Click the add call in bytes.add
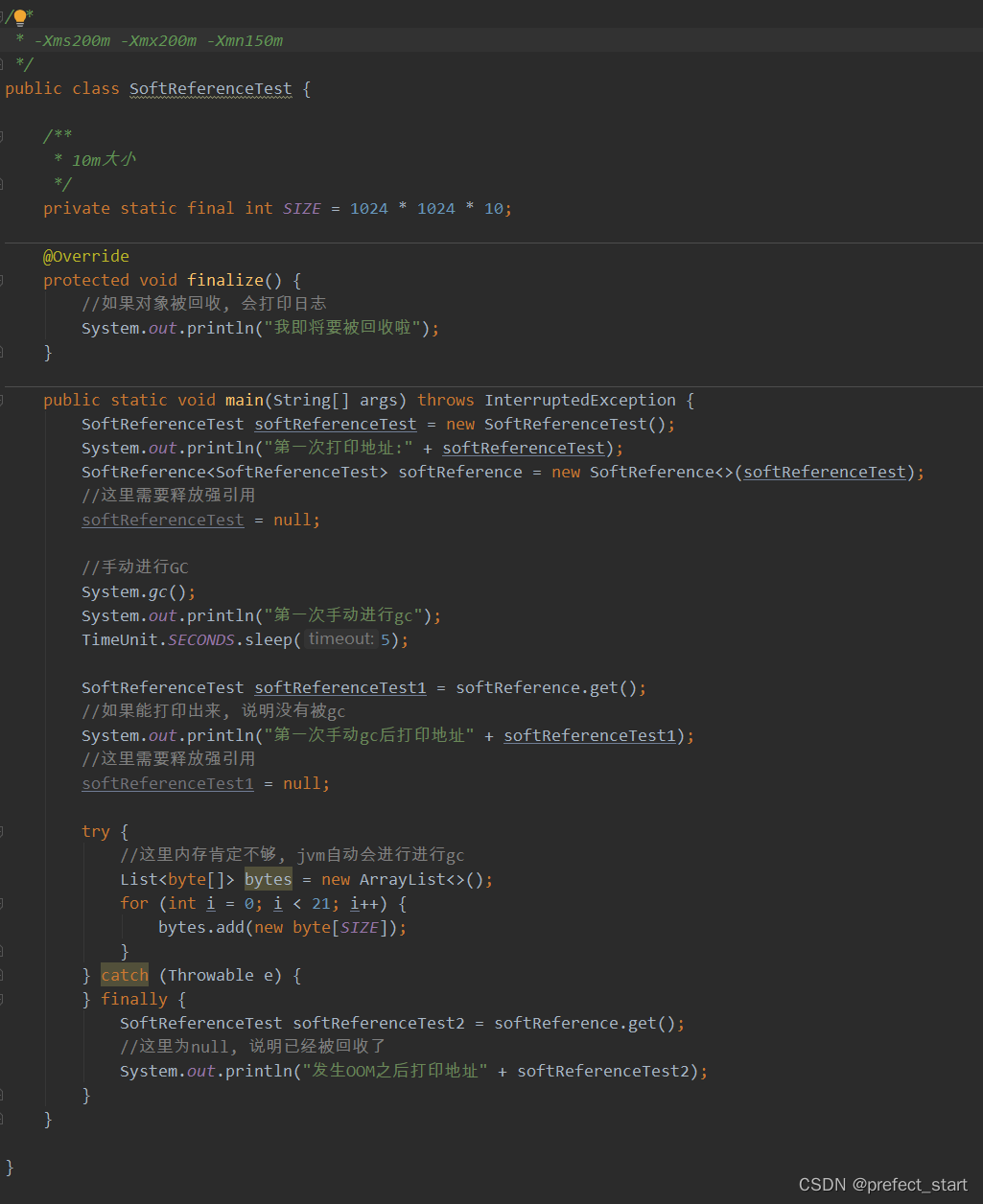 coord(230,927)
